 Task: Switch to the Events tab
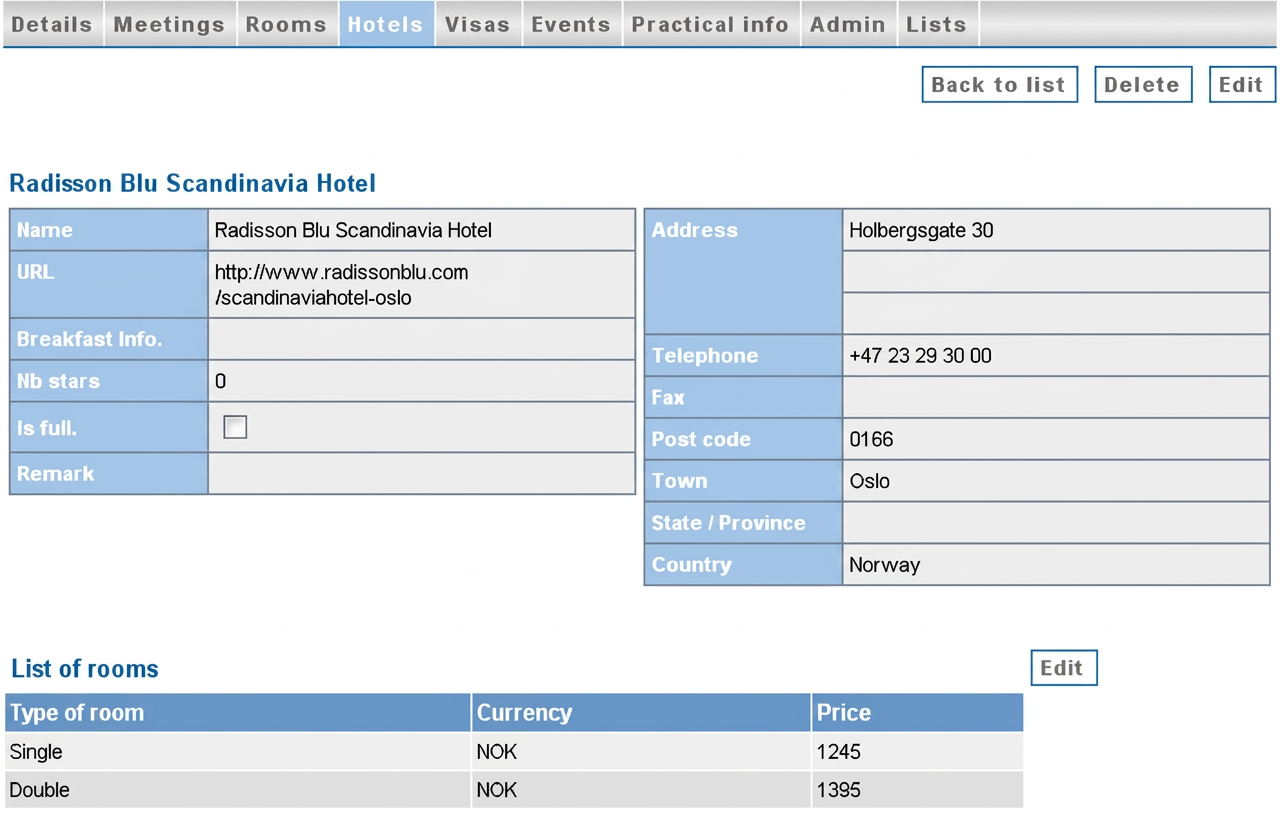click(571, 24)
